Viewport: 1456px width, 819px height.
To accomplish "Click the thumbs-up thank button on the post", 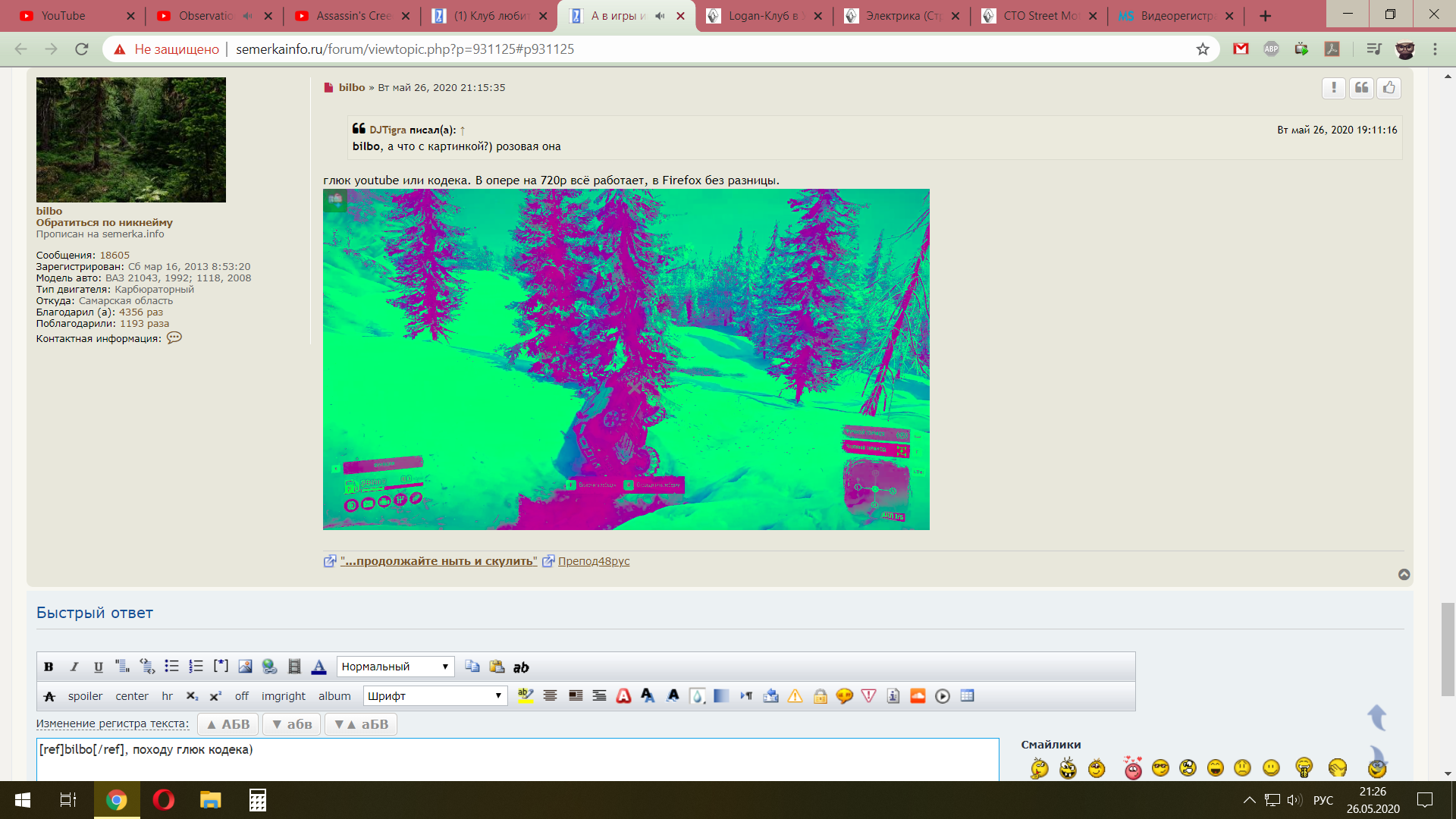I will click(1389, 88).
